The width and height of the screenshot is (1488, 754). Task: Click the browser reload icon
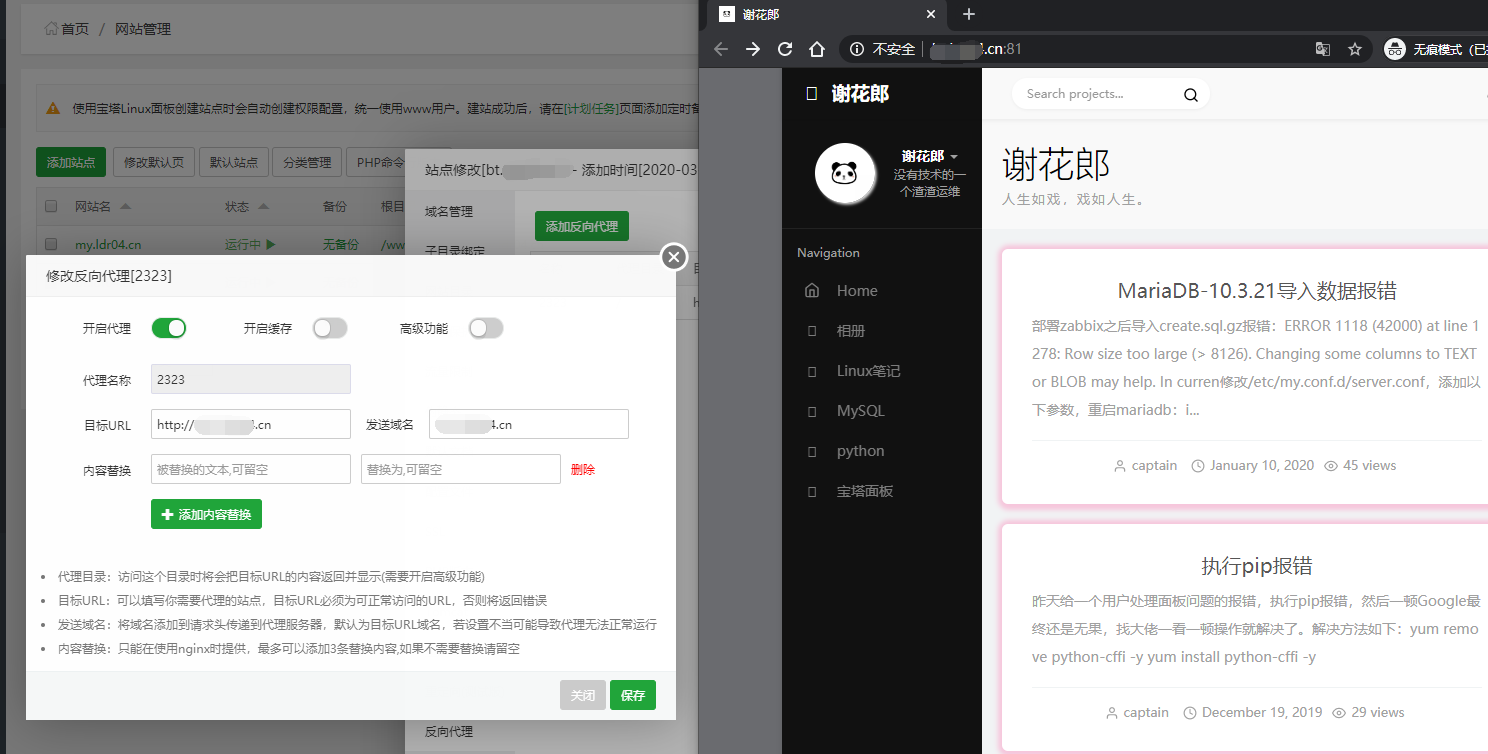(x=785, y=49)
